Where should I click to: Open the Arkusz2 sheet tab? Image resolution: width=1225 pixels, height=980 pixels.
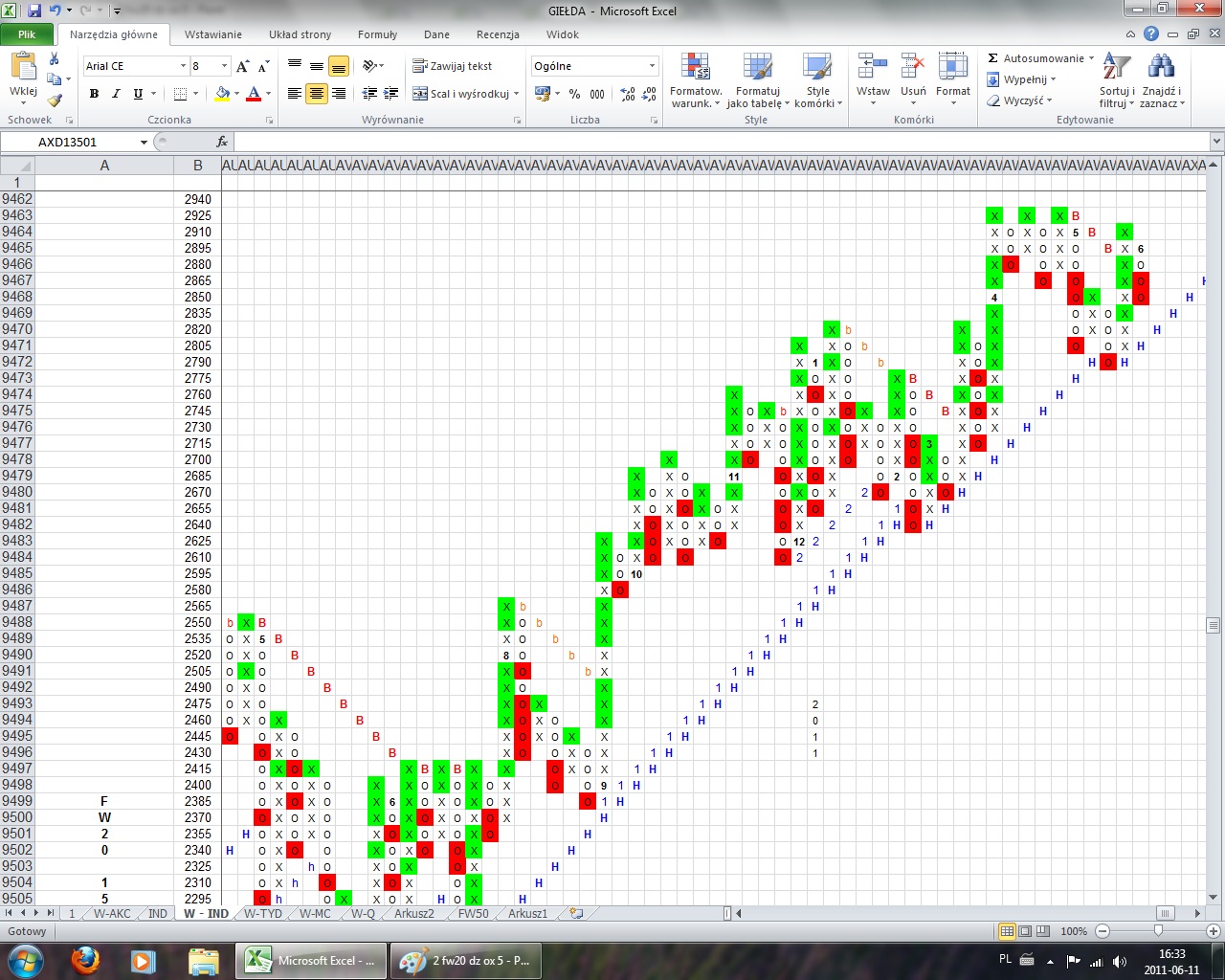414,913
